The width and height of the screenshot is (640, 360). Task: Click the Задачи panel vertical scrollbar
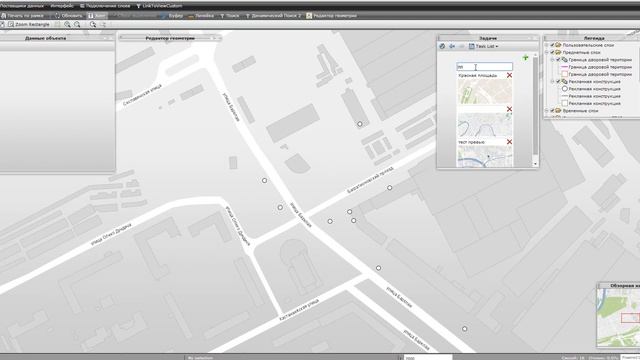click(535, 106)
